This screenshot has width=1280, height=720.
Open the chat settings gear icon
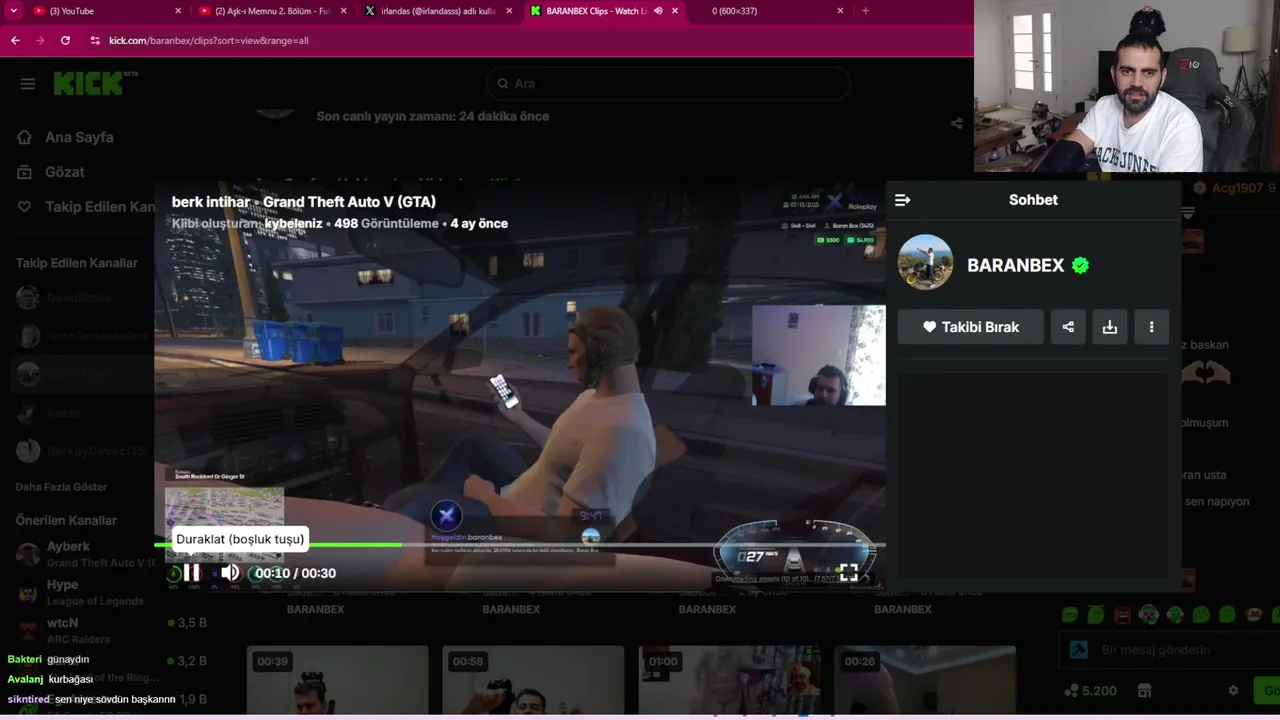tap(1233, 691)
